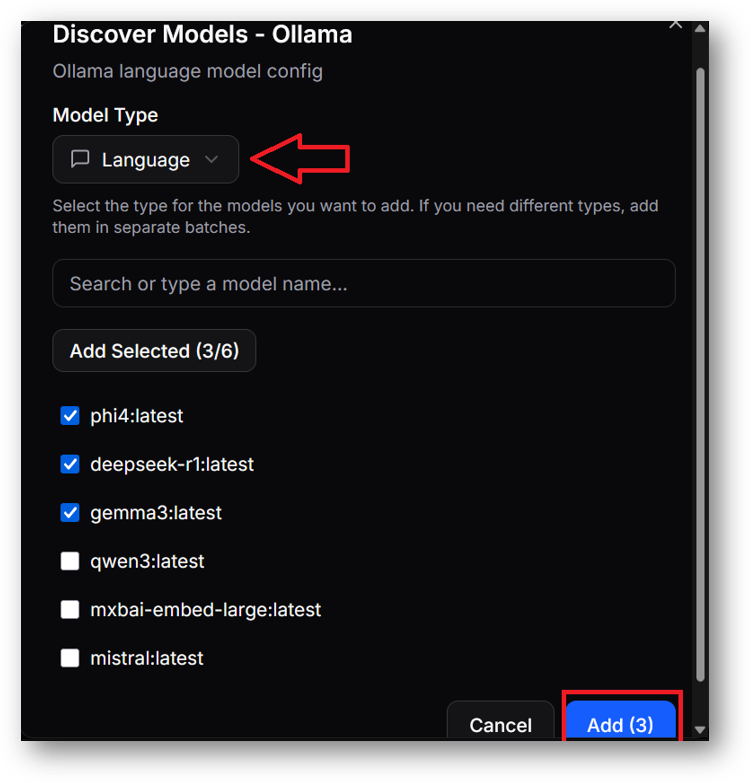The width and height of the screenshot is (751, 783).
Task: Click the search model name field
Action: click(364, 283)
